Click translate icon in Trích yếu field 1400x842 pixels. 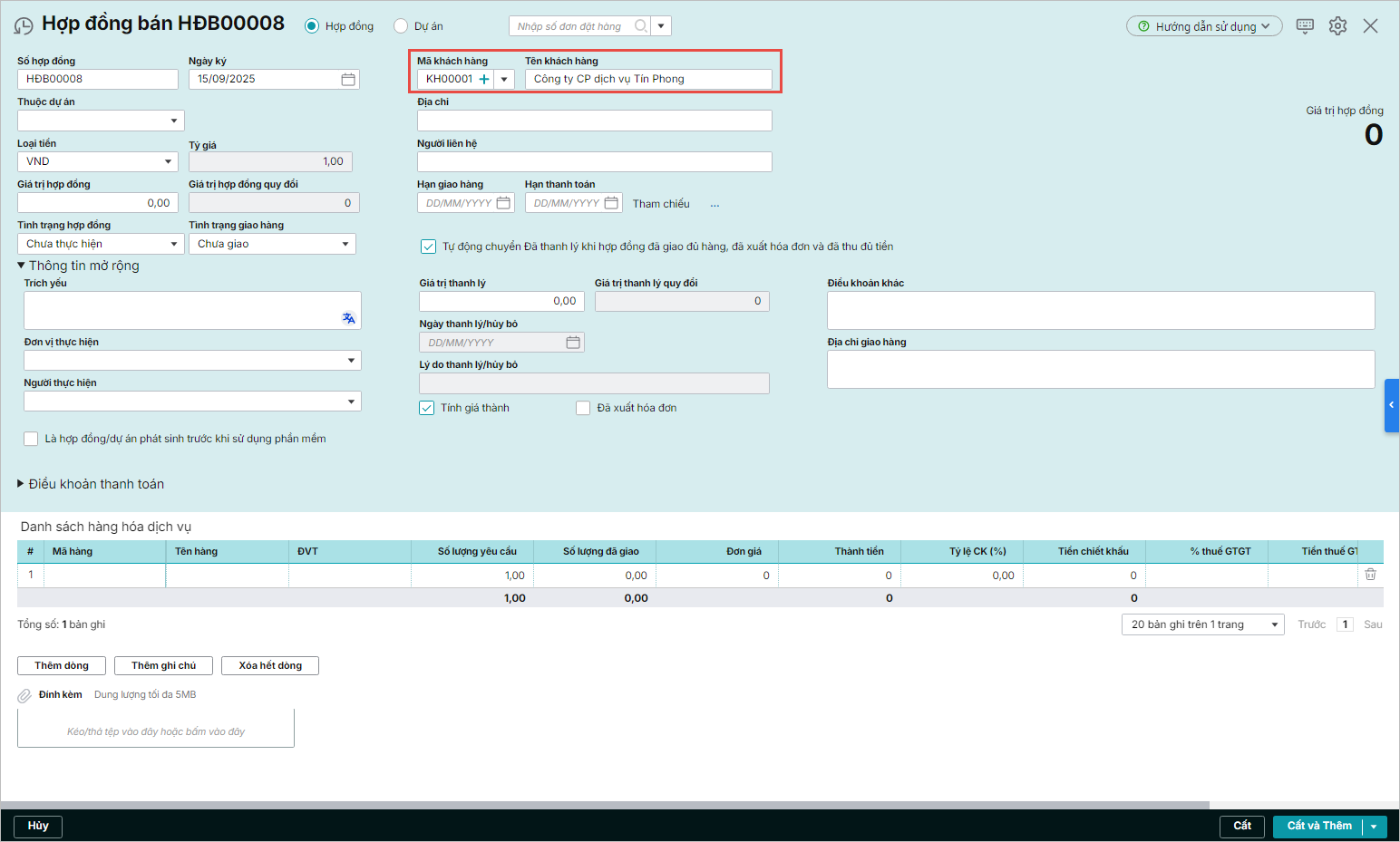(x=348, y=318)
